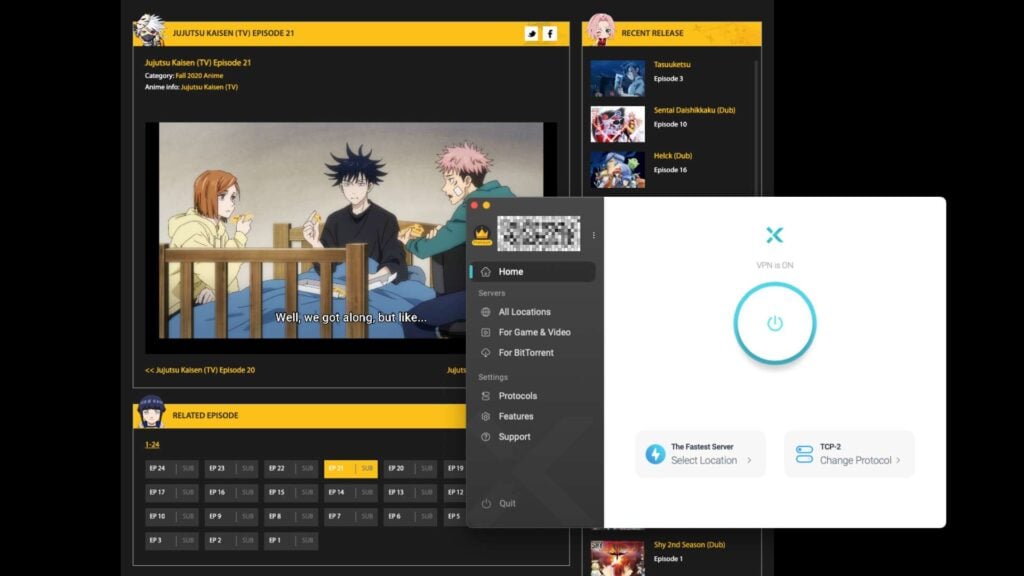1024x576 pixels.
Task: Click the premium crown icon
Action: pos(482,235)
